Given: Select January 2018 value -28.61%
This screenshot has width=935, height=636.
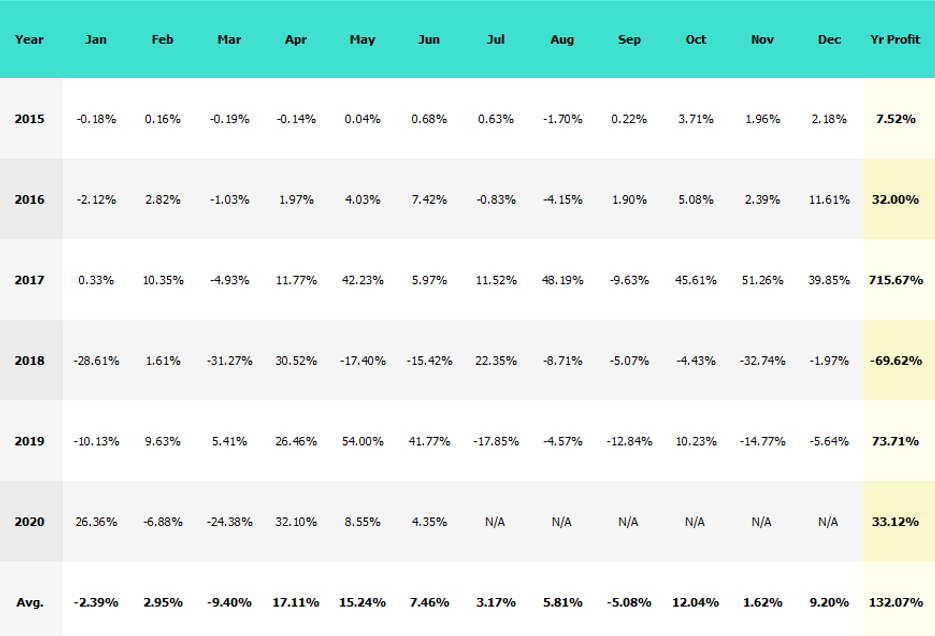Looking at the screenshot, I should (96, 361).
